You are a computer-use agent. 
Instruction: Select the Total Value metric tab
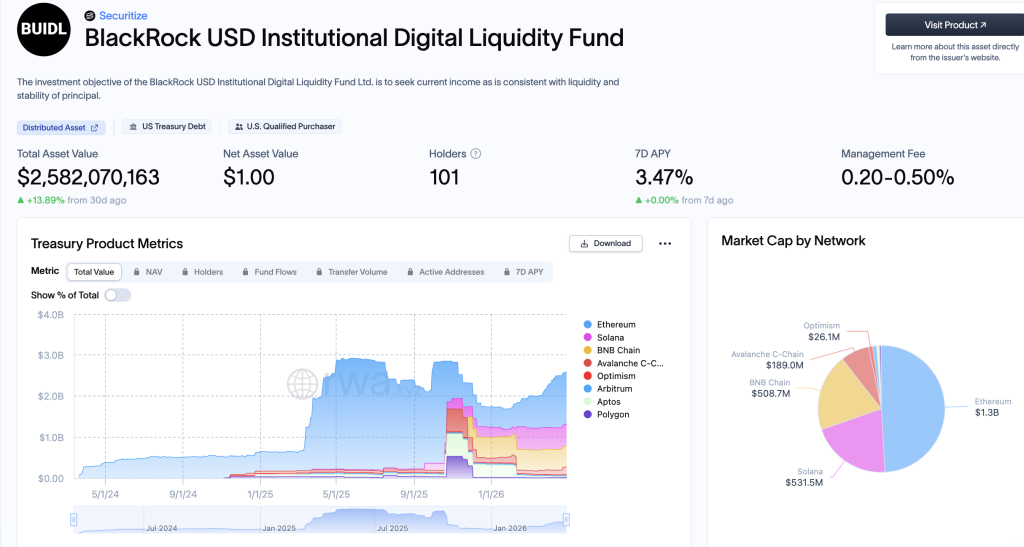coord(94,272)
